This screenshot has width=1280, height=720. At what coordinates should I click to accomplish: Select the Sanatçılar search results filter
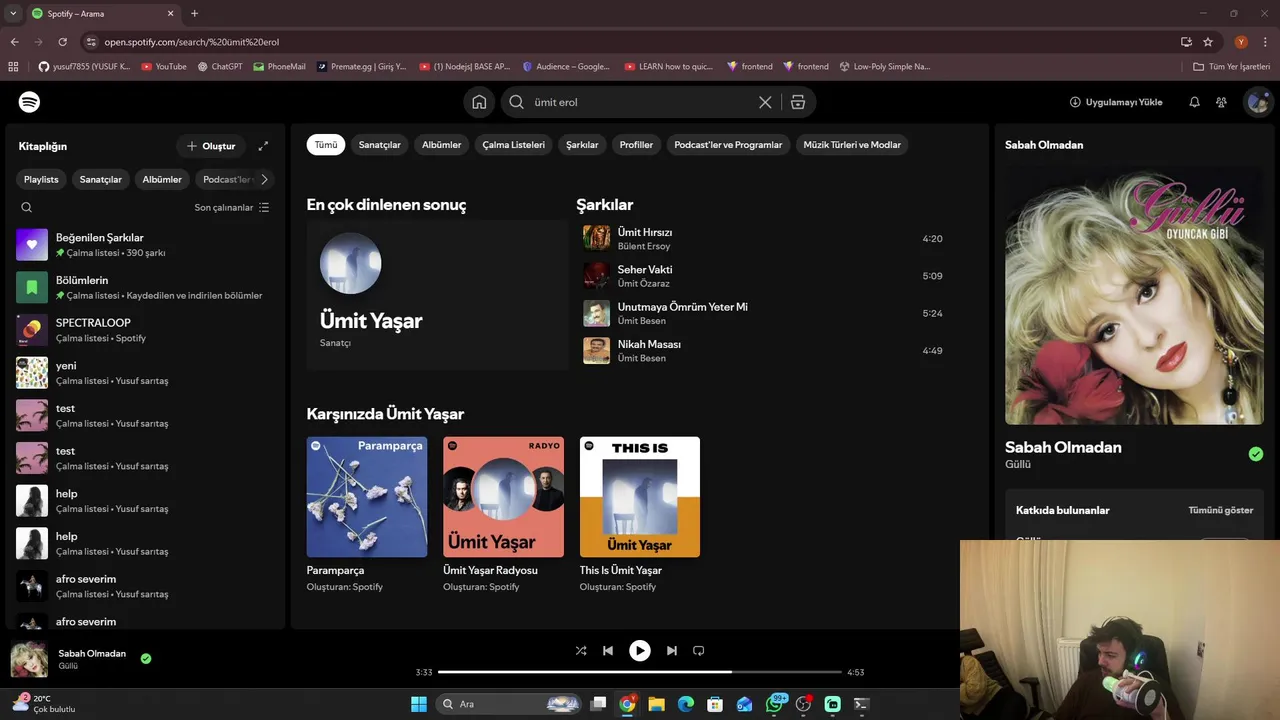pos(380,145)
